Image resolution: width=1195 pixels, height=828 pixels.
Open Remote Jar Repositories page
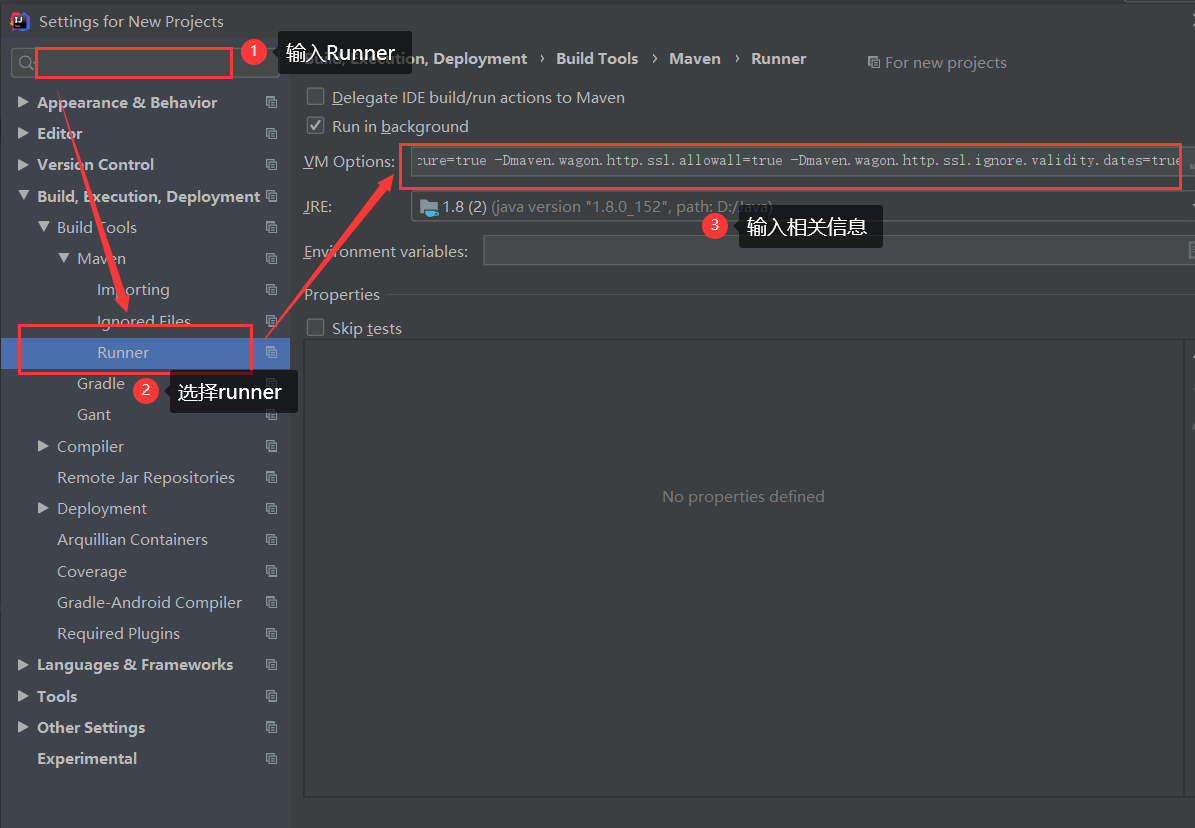[x=146, y=477]
